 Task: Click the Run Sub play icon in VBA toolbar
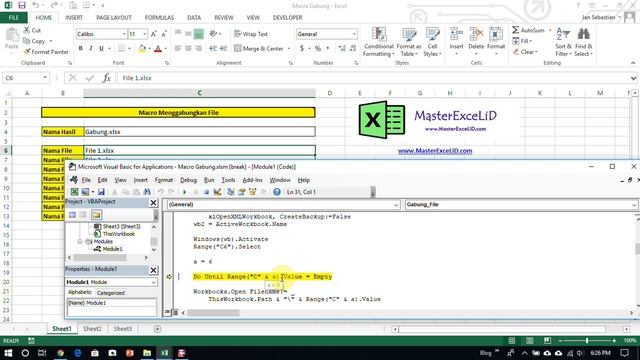pos(184,192)
